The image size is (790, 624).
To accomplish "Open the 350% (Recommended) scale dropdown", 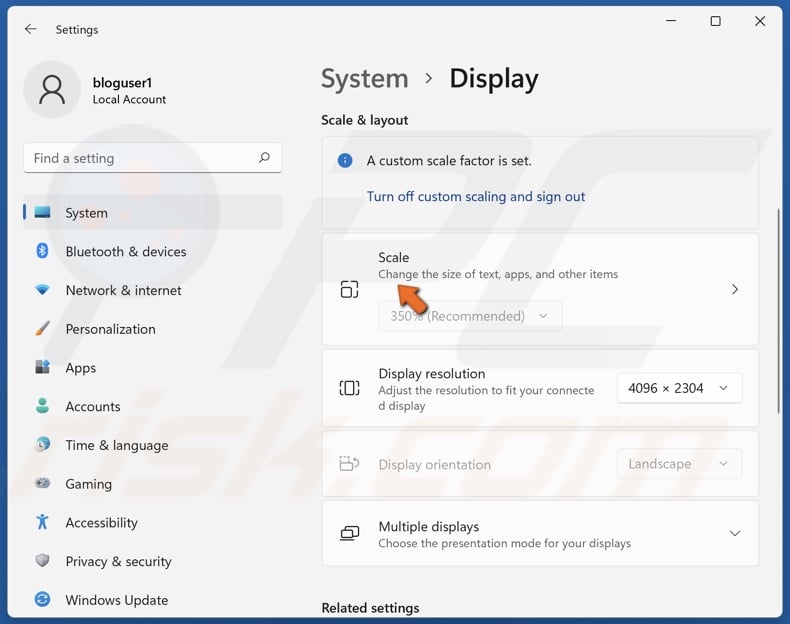I will (470, 316).
